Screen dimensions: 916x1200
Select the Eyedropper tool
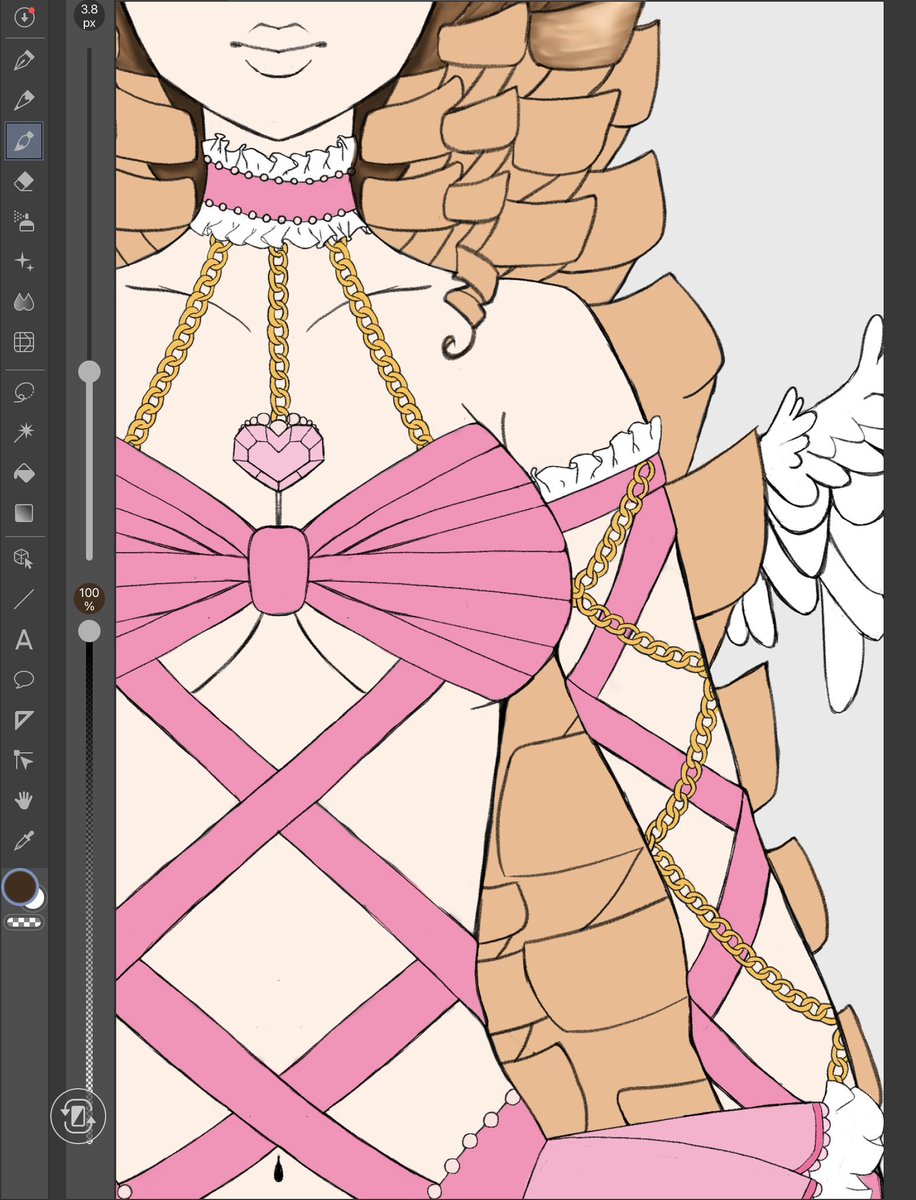click(x=24, y=840)
